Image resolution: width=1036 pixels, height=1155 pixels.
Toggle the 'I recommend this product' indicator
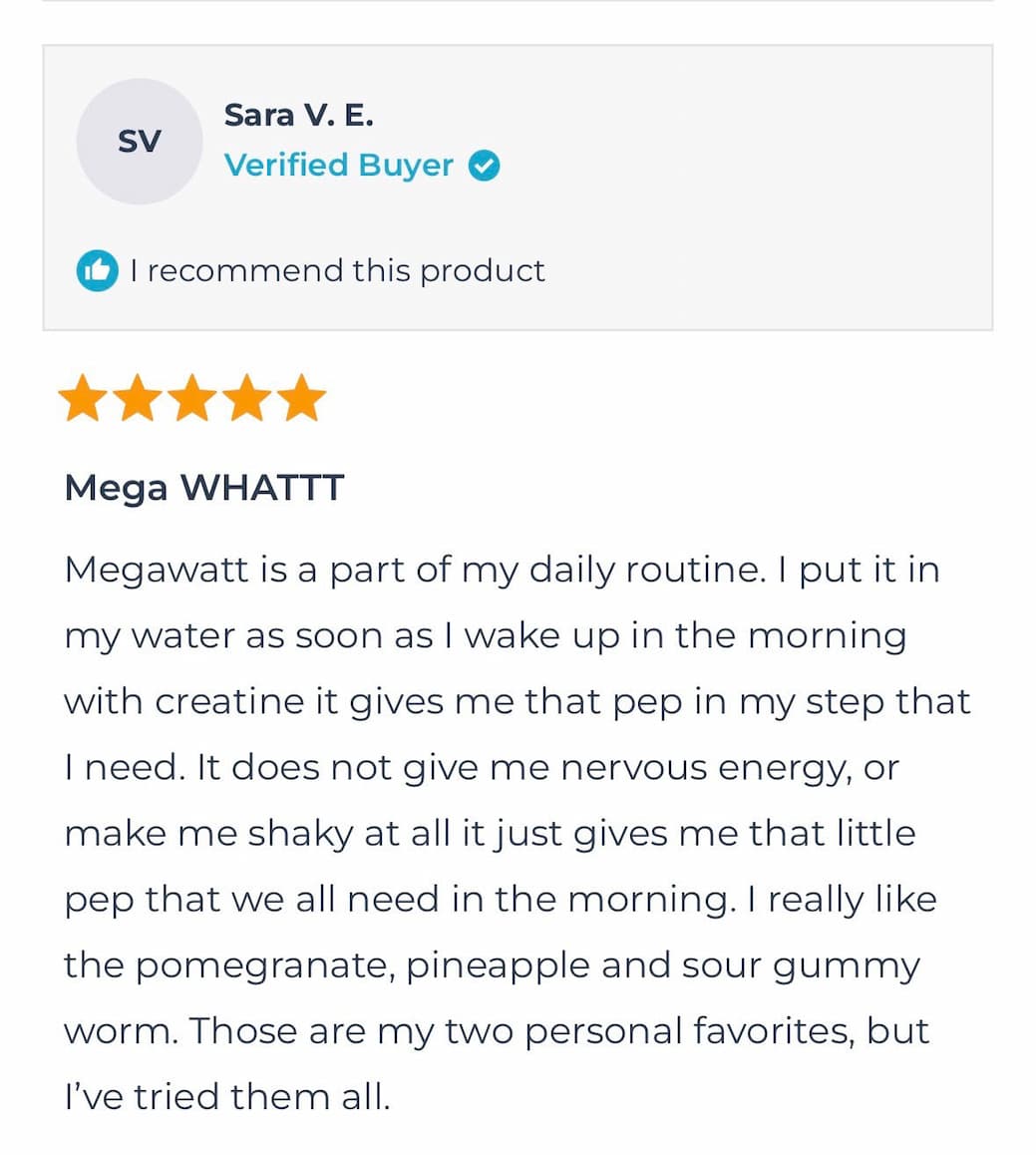309,270
